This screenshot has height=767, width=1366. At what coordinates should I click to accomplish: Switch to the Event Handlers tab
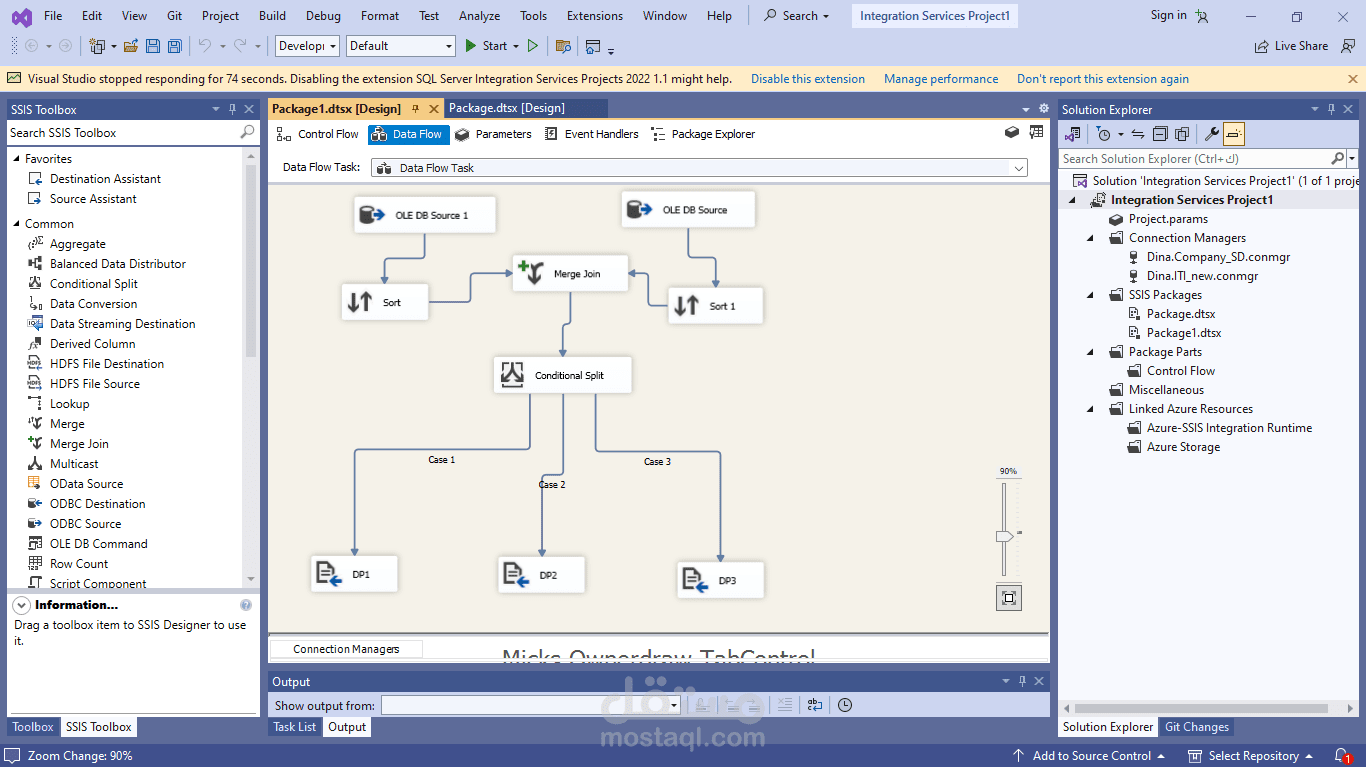tap(591, 134)
